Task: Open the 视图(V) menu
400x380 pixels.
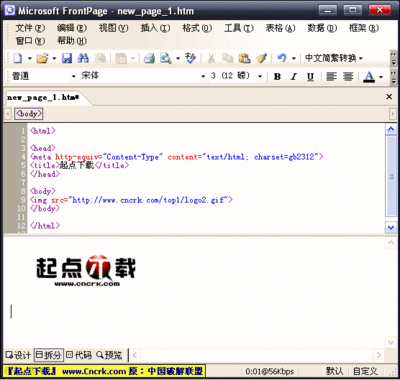Action: (113, 28)
